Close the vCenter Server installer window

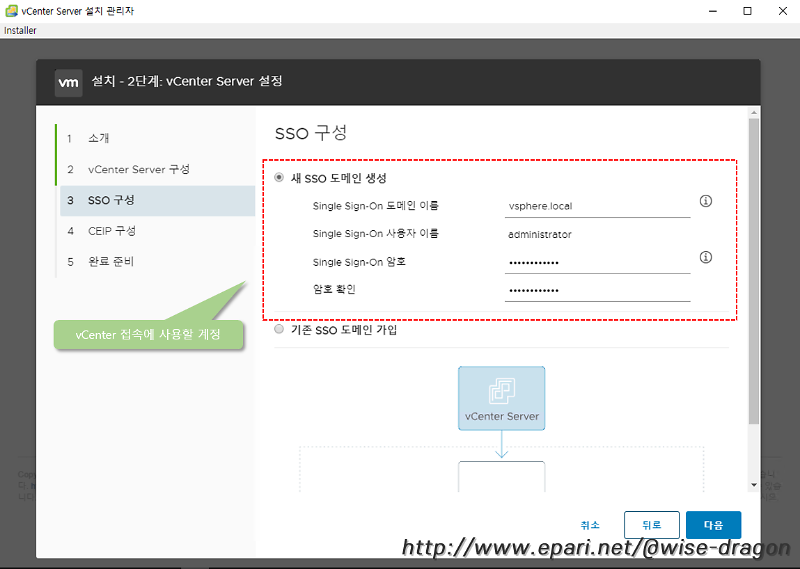783,11
